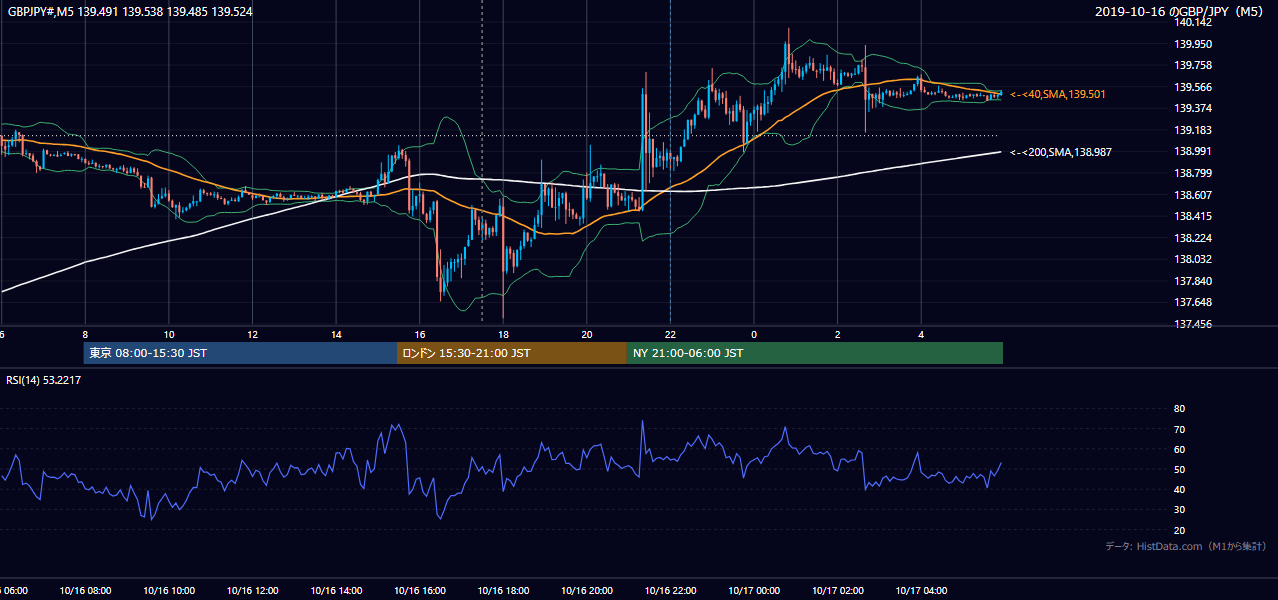Click price axis value 139.374
The width and height of the screenshot is (1278, 600).
(1195, 108)
